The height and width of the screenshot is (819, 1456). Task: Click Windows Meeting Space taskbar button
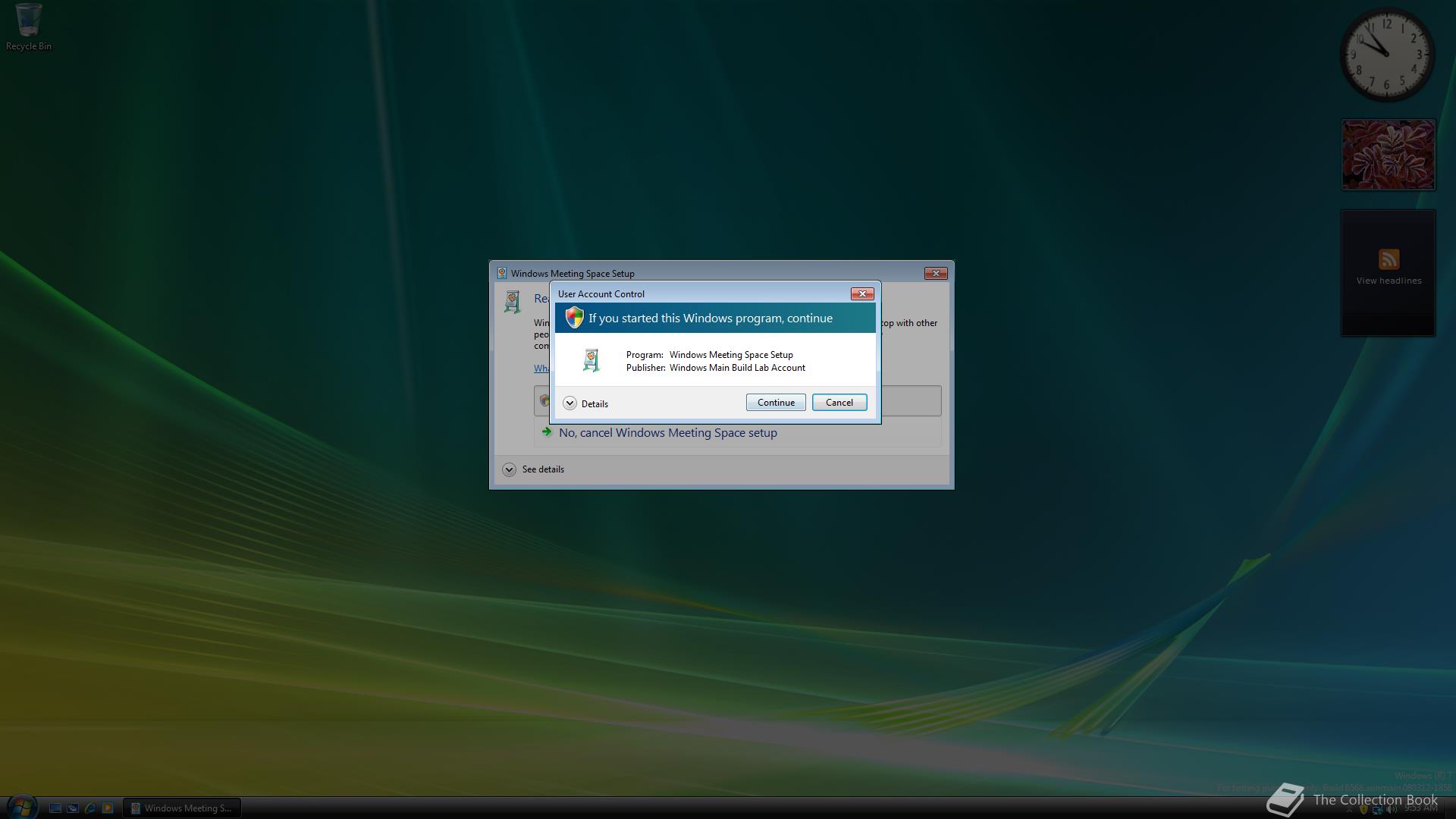(x=182, y=808)
